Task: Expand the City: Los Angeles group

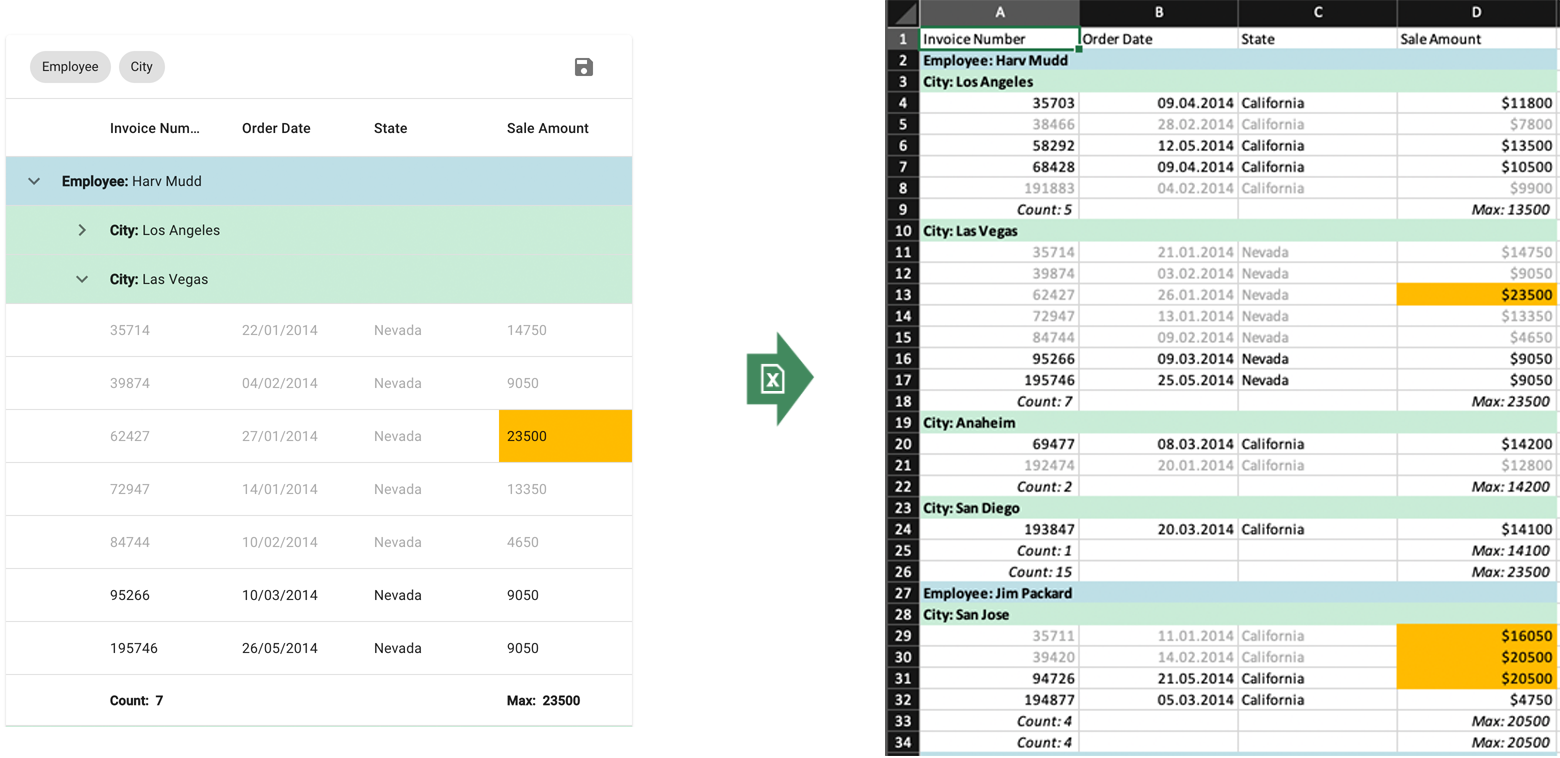Action: coord(82,230)
